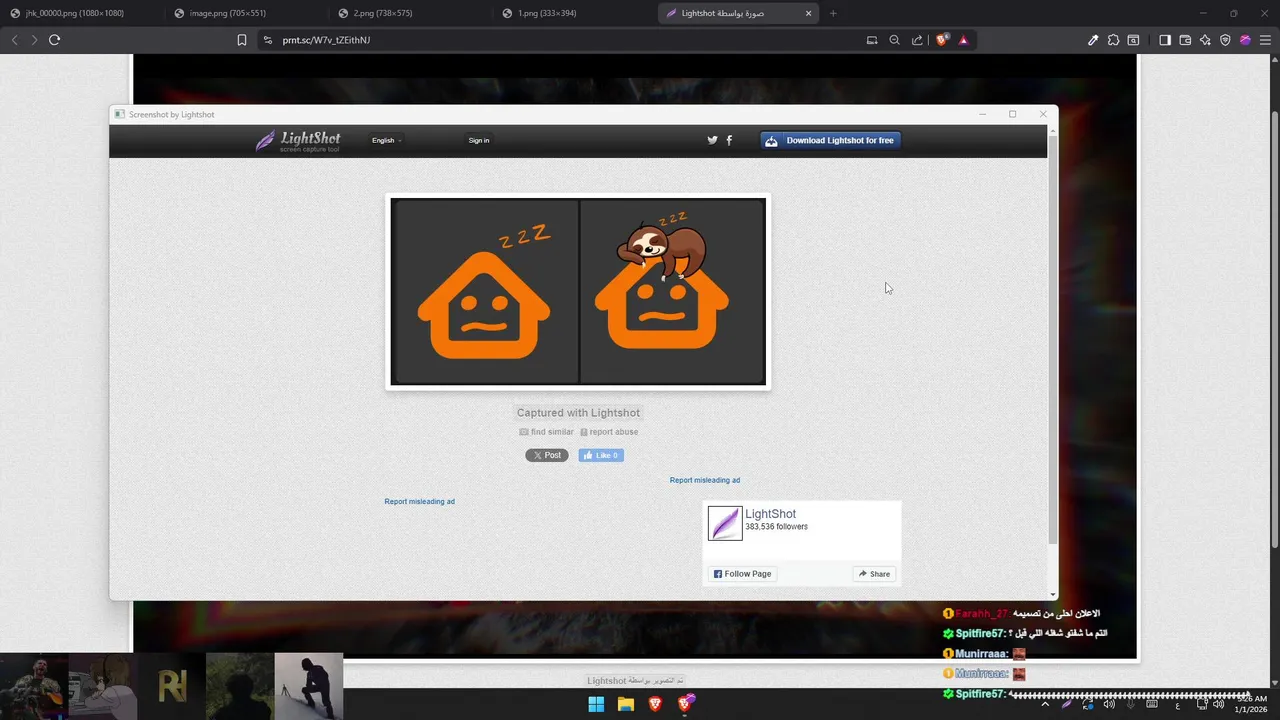The width and height of the screenshot is (1280, 720).
Task: Show hidden tray icons with the chevron
Action: click(1045, 704)
